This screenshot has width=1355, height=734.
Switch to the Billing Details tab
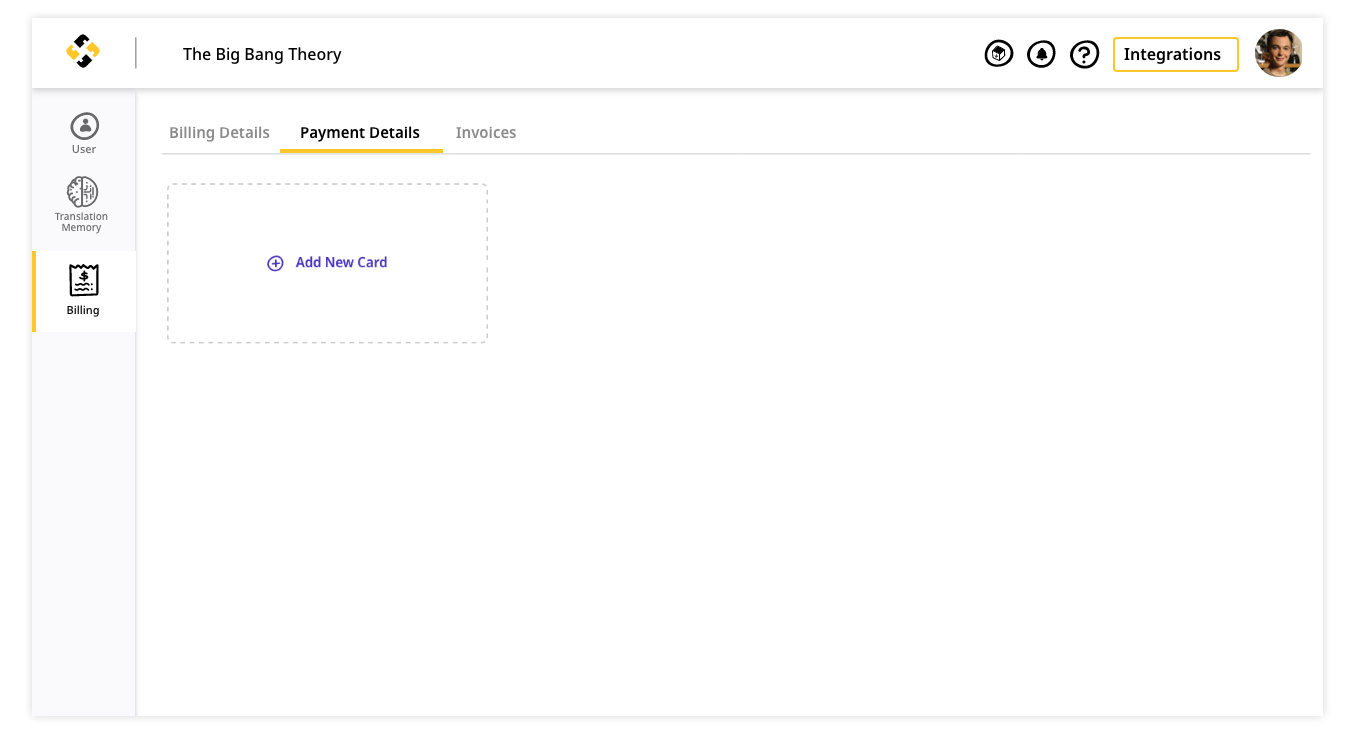[219, 133]
